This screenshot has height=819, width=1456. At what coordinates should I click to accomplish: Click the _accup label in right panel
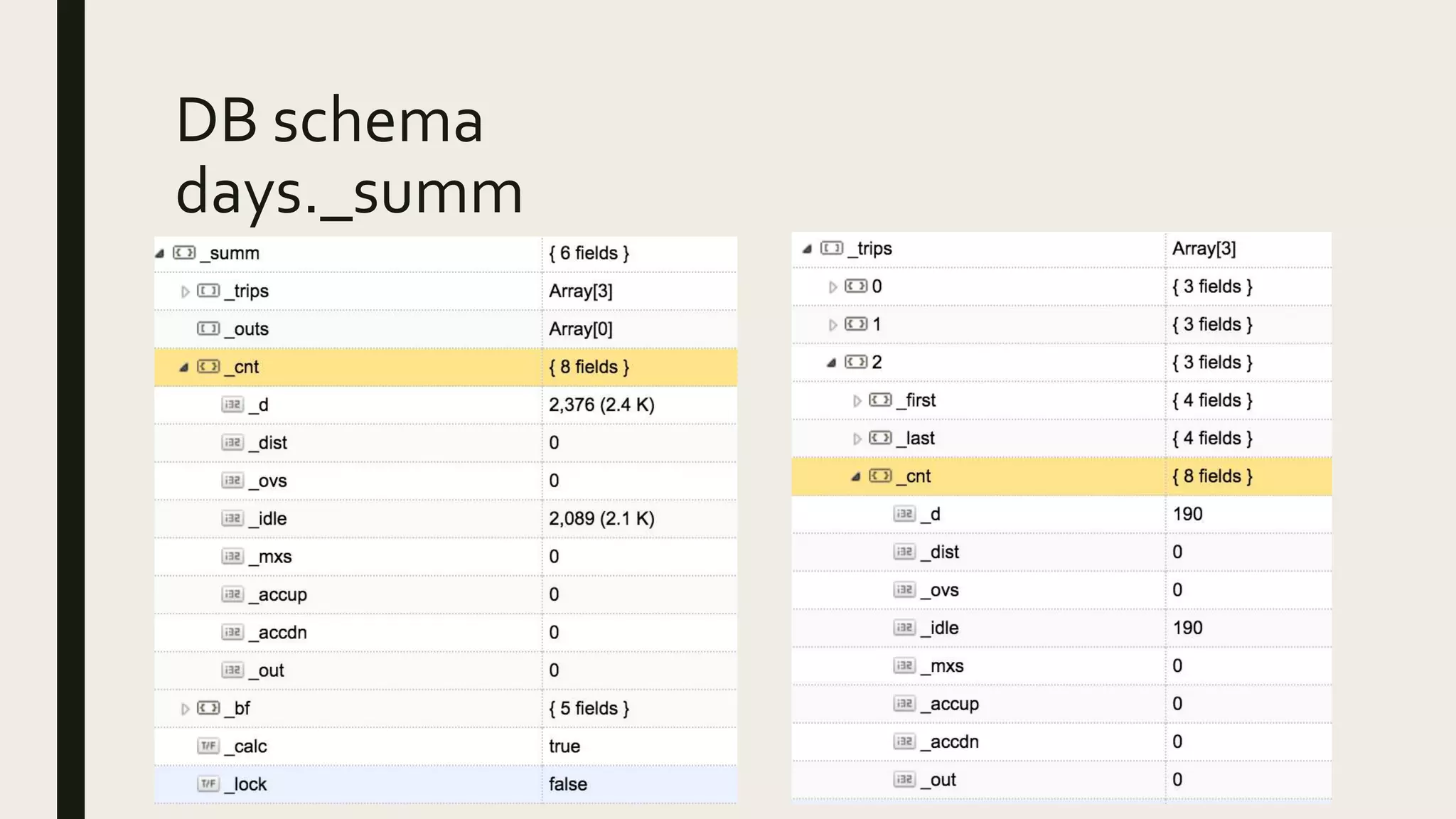click(x=950, y=704)
